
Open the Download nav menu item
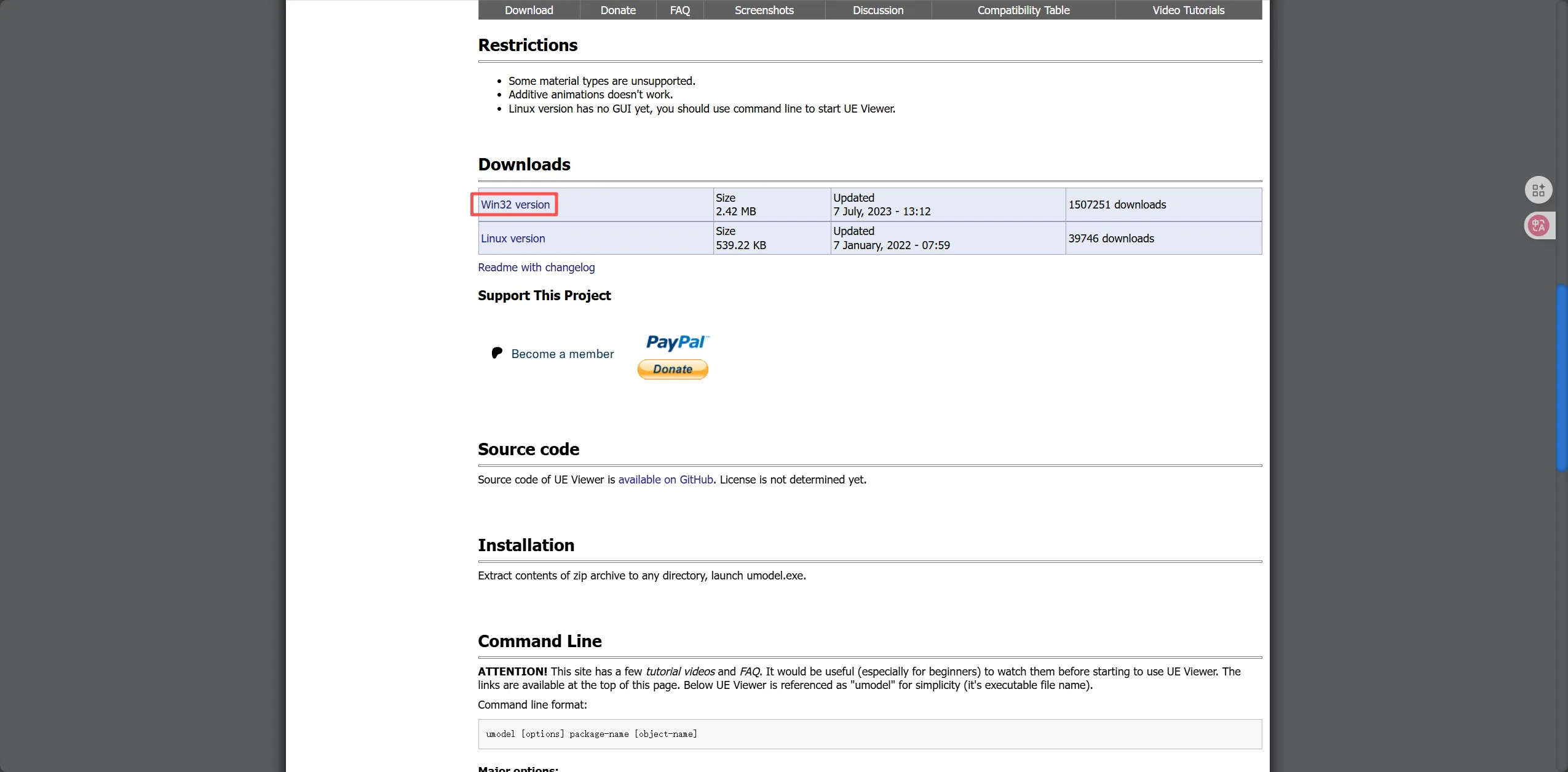[529, 10]
